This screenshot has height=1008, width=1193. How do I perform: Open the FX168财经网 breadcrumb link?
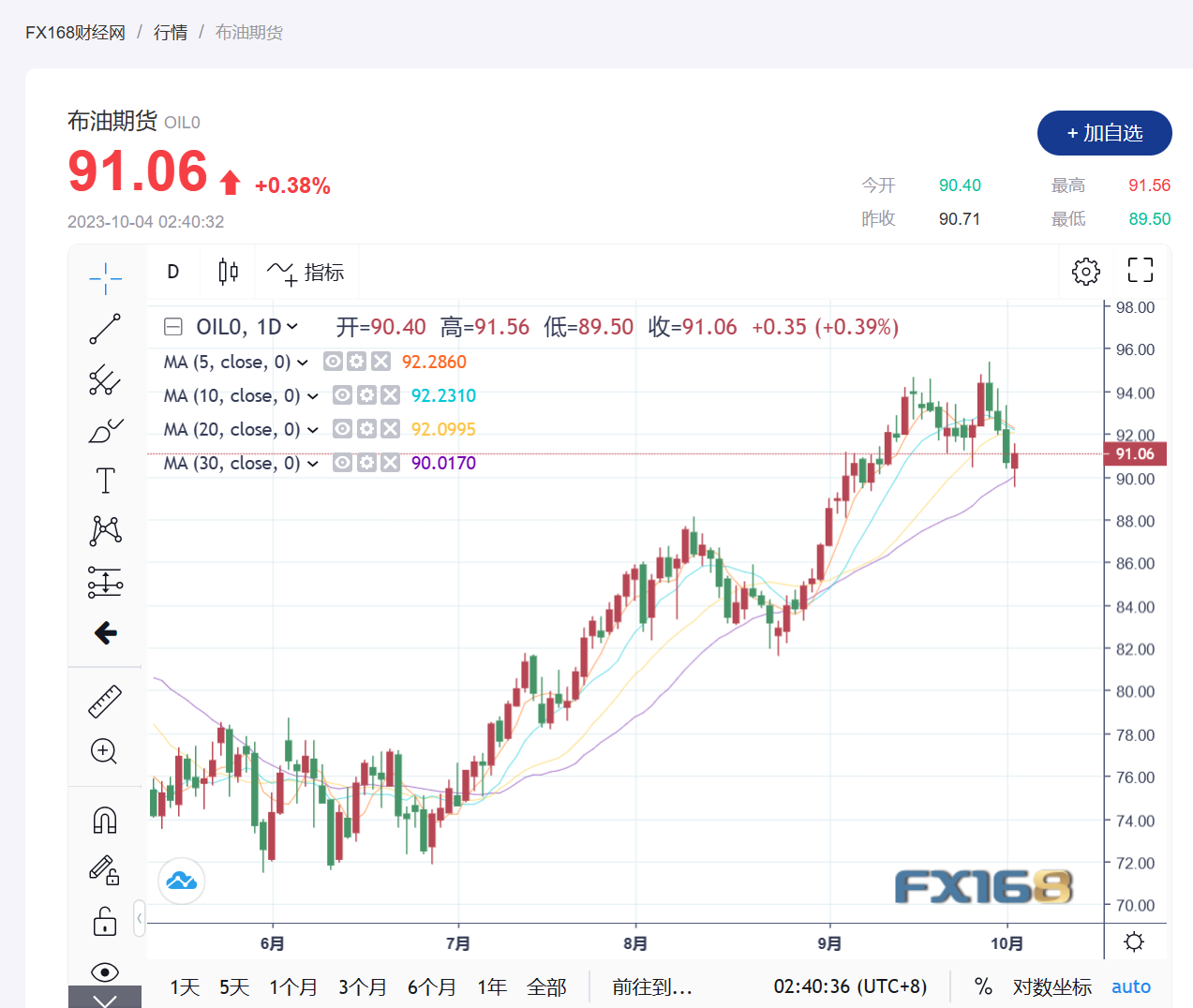(x=75, y=33)
